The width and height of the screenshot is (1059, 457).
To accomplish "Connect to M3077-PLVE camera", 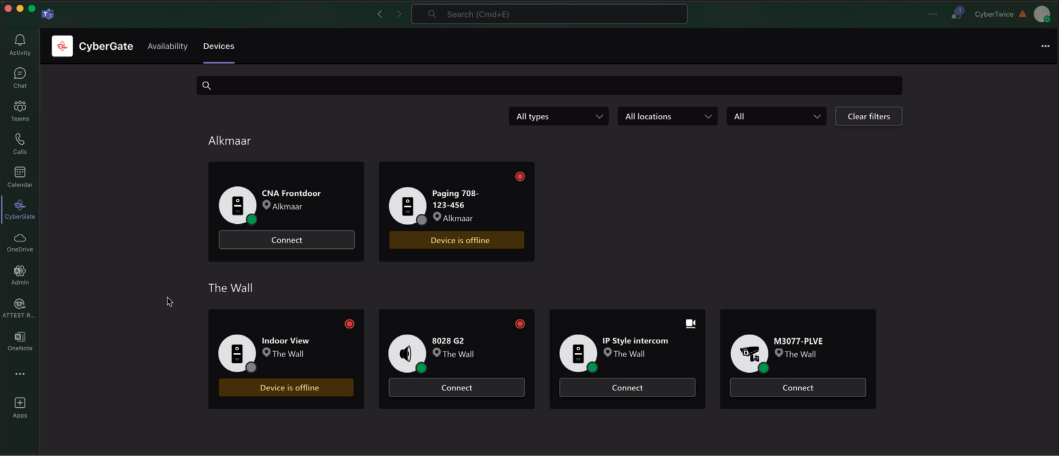I will point(798,387).
